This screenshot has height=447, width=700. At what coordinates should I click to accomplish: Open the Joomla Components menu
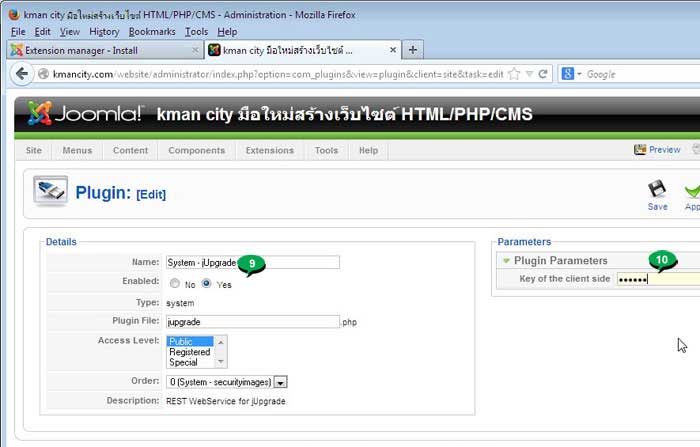[x=196, y=150]
